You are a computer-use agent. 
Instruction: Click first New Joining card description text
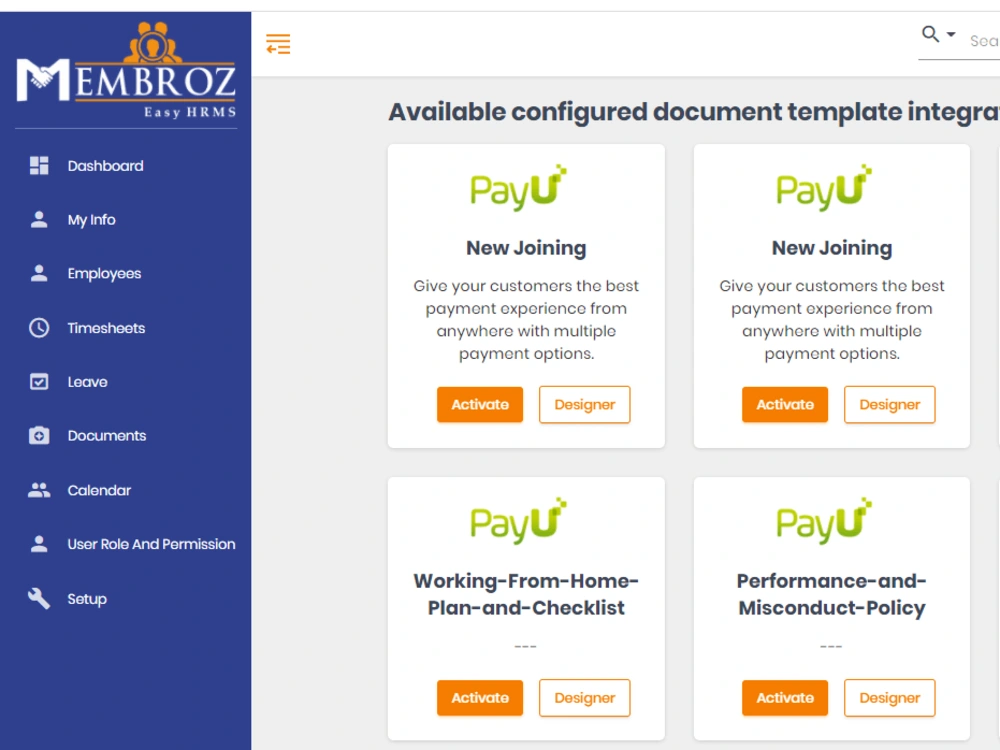(526, 320)
